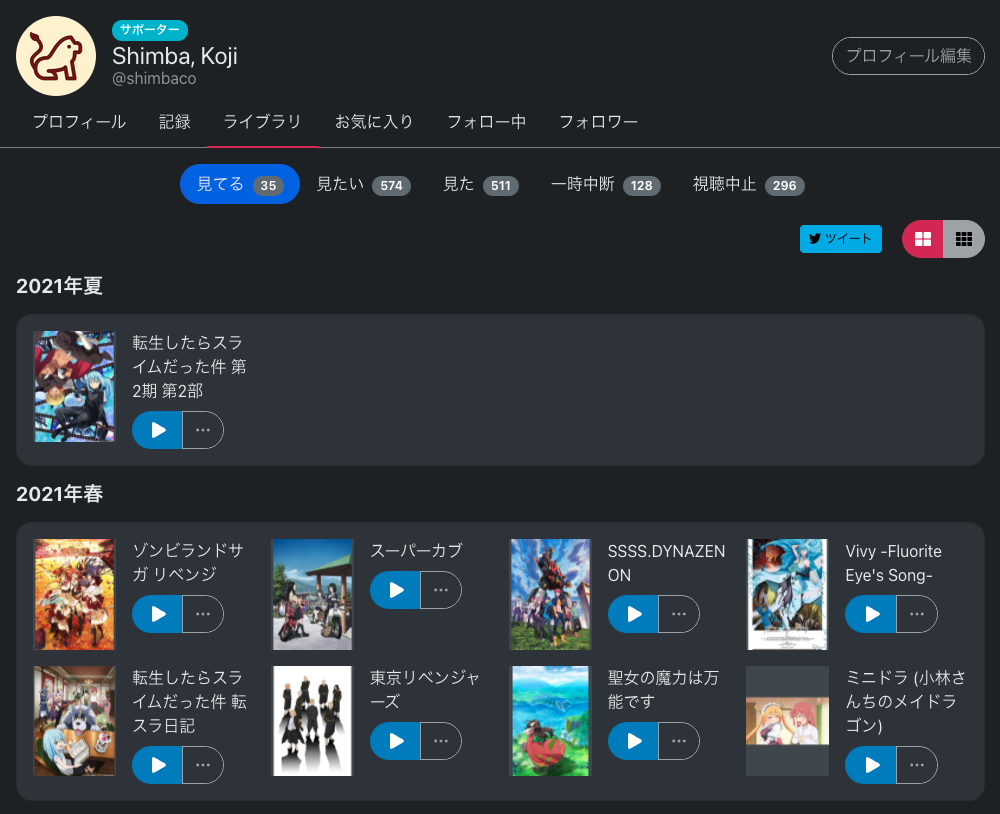Share library with the ツイート button
Viewport: 1000px width, 814px height.
point(840,239)
